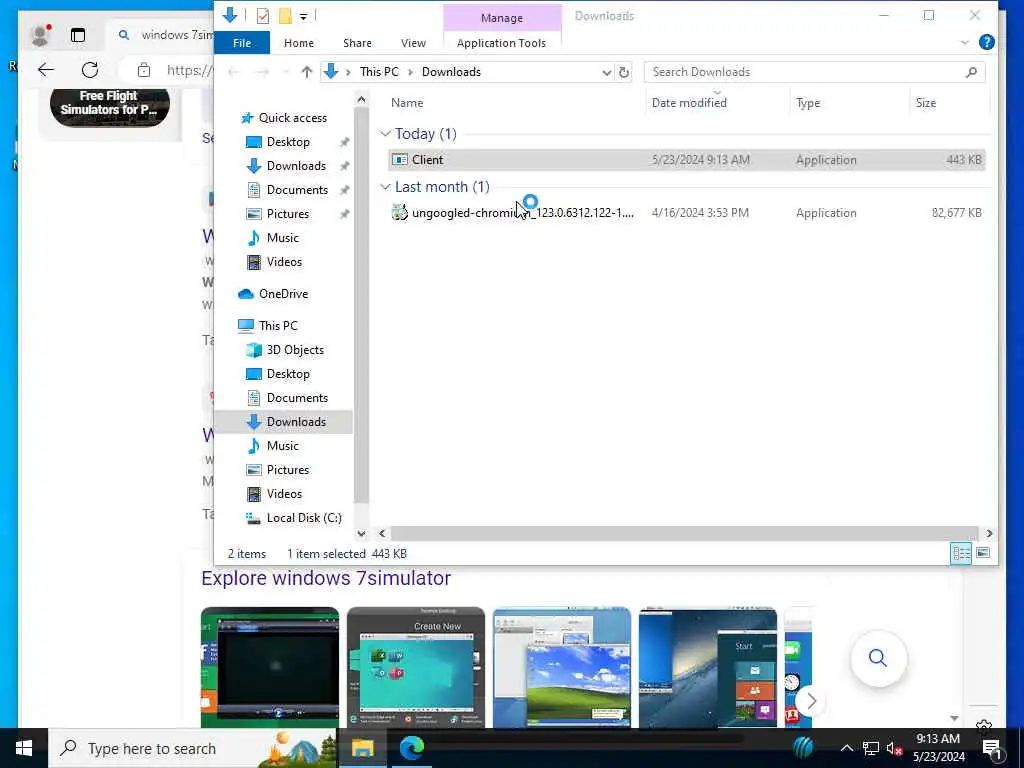Click file list horizontal scroll right arrow
The width and height of the screenshot is (1024, 768).
coord(989,534)
